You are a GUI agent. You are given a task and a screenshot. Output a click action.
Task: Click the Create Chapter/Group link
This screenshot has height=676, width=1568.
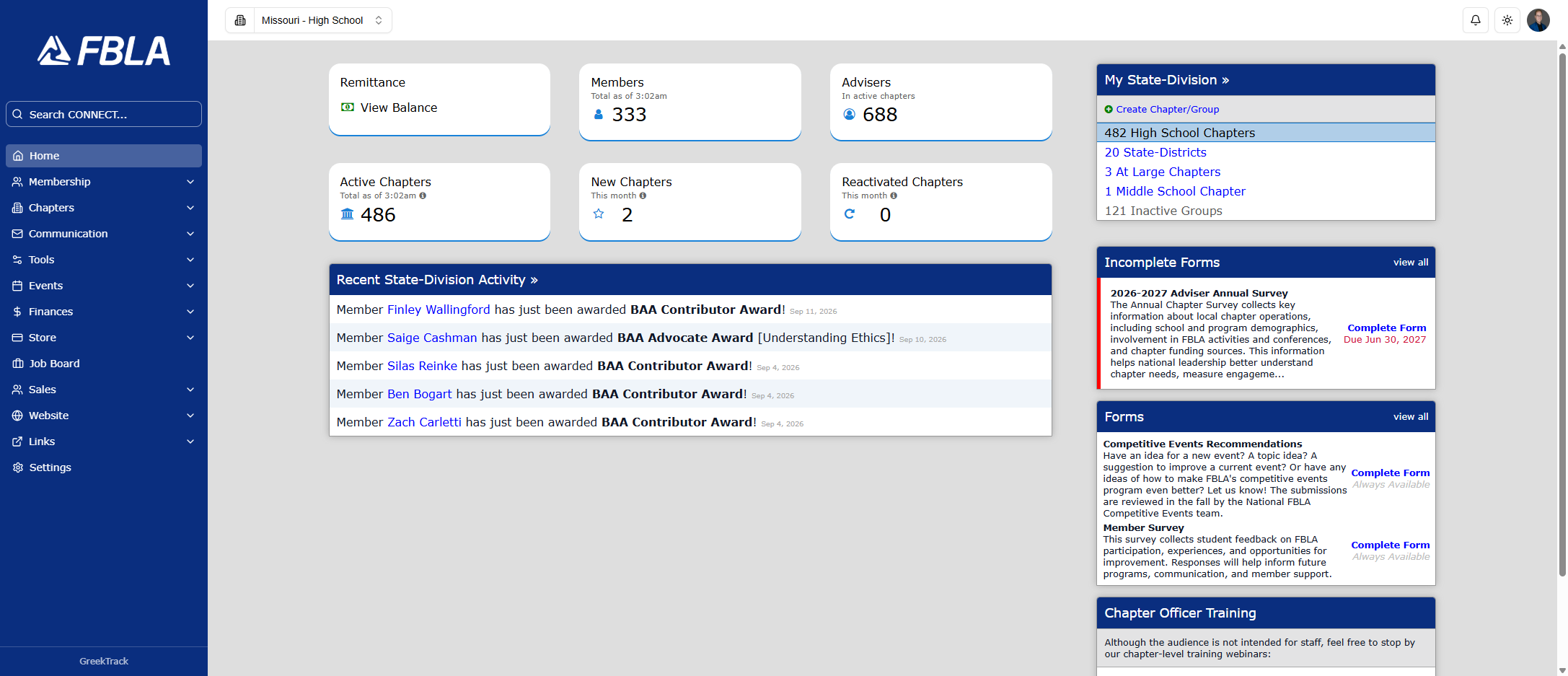tap(1167, 110)
